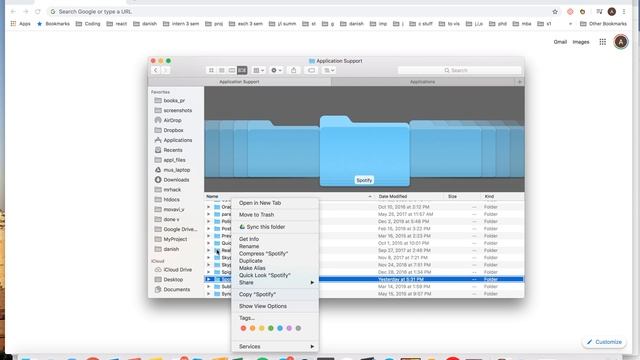Apply the red tag color
The image size is (640, 360).
(x=243, y=328)
